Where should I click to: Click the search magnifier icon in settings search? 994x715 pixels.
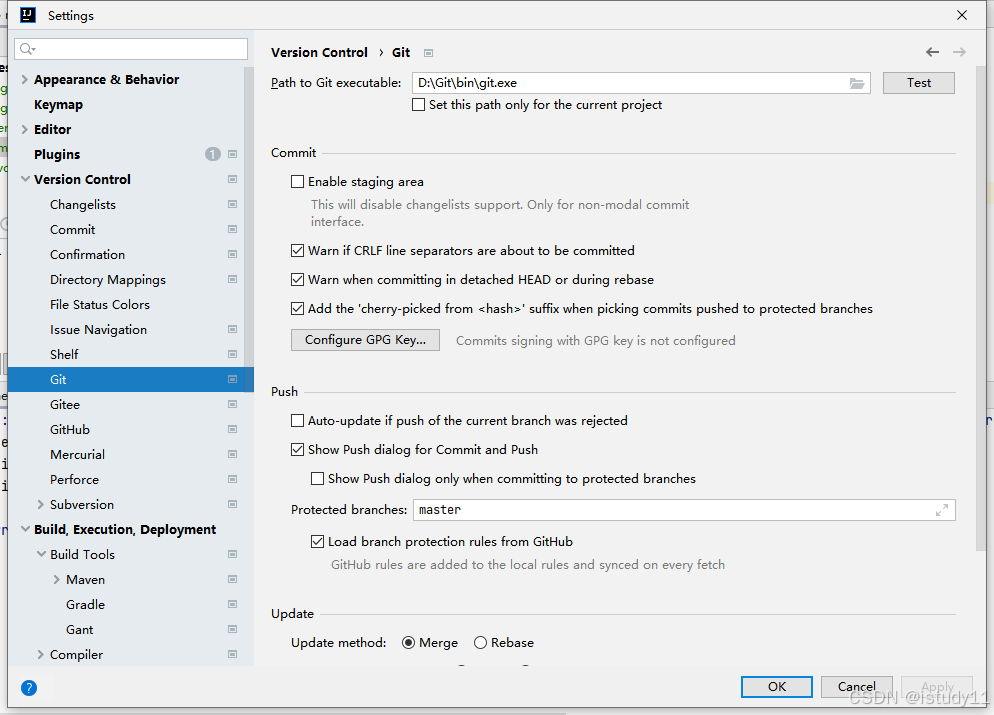tap(27, 49)
